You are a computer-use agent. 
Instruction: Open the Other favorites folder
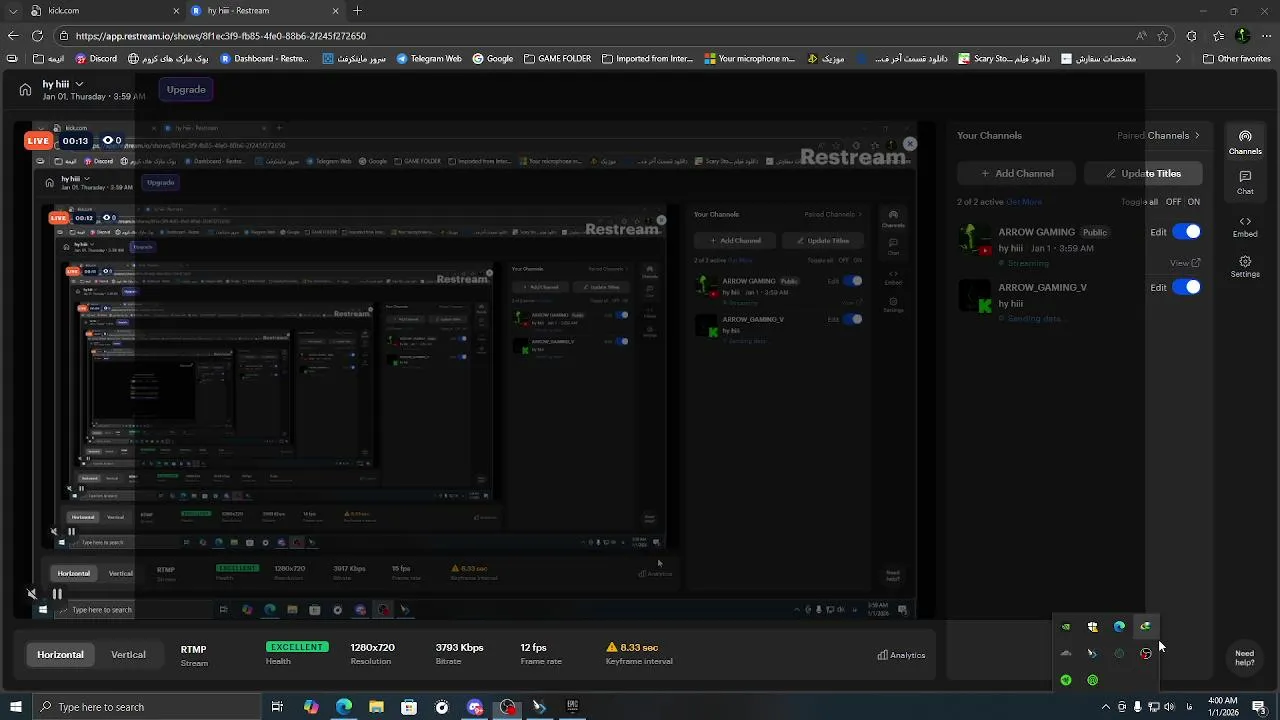[x=1235, y=59]
